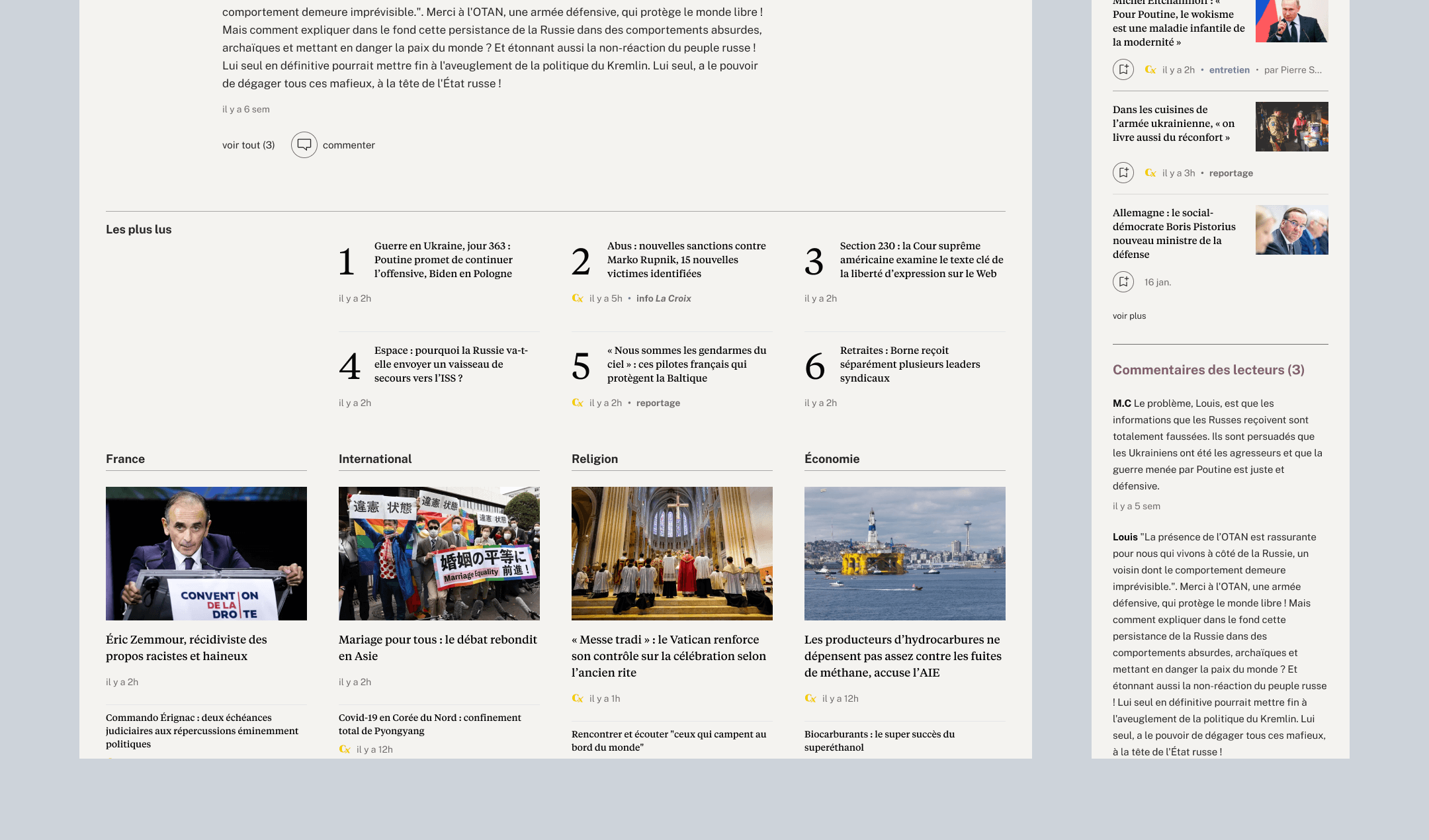Screen dimensions: 1429x840
Task: Click the Les plus lus heading
Action: click(x=139, y=230)
